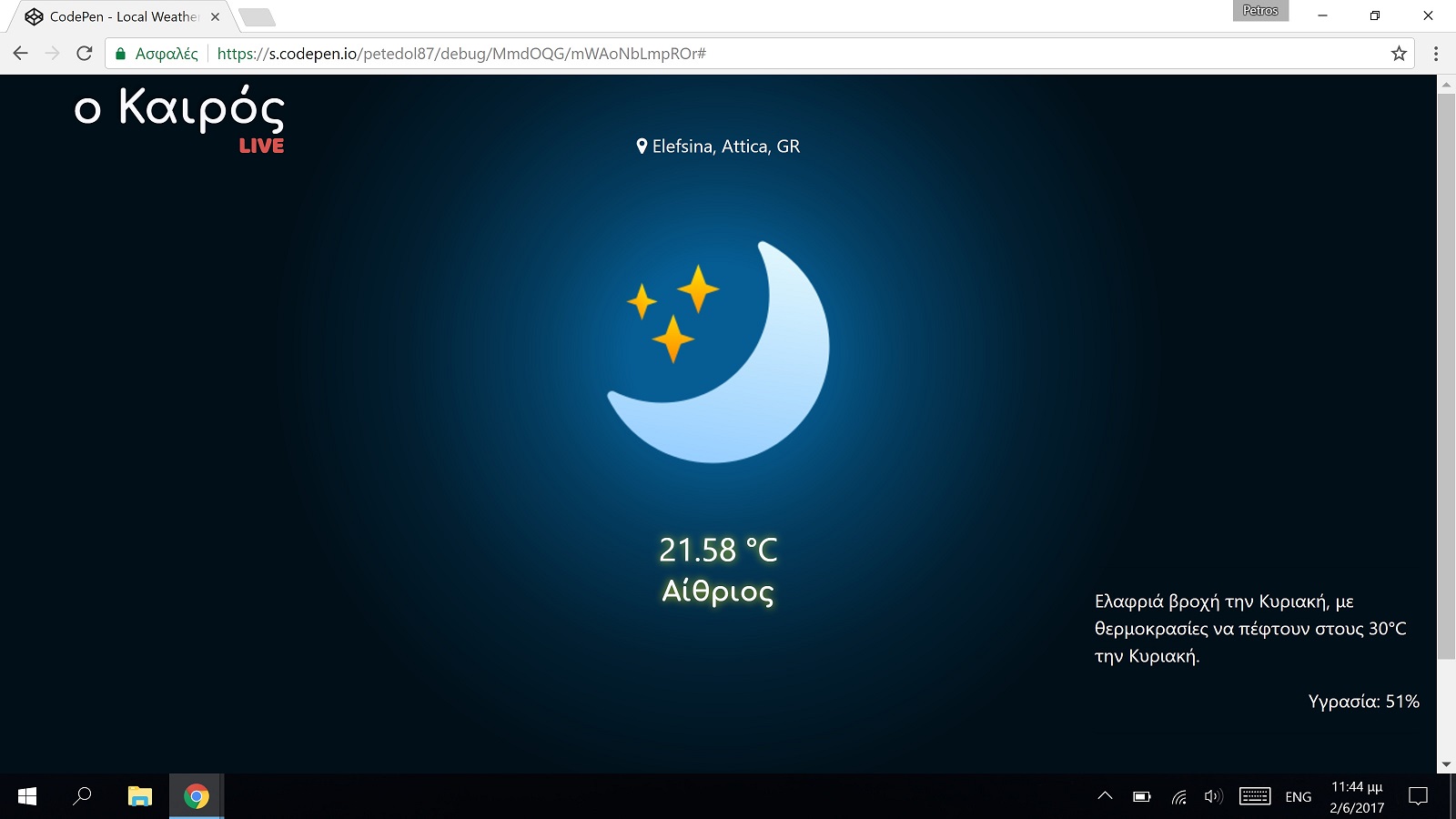The width and height of the screenshot is (1456, 819).
Task: Click the location pin icon beside Elefsina
Action: [x=642, y=145]
